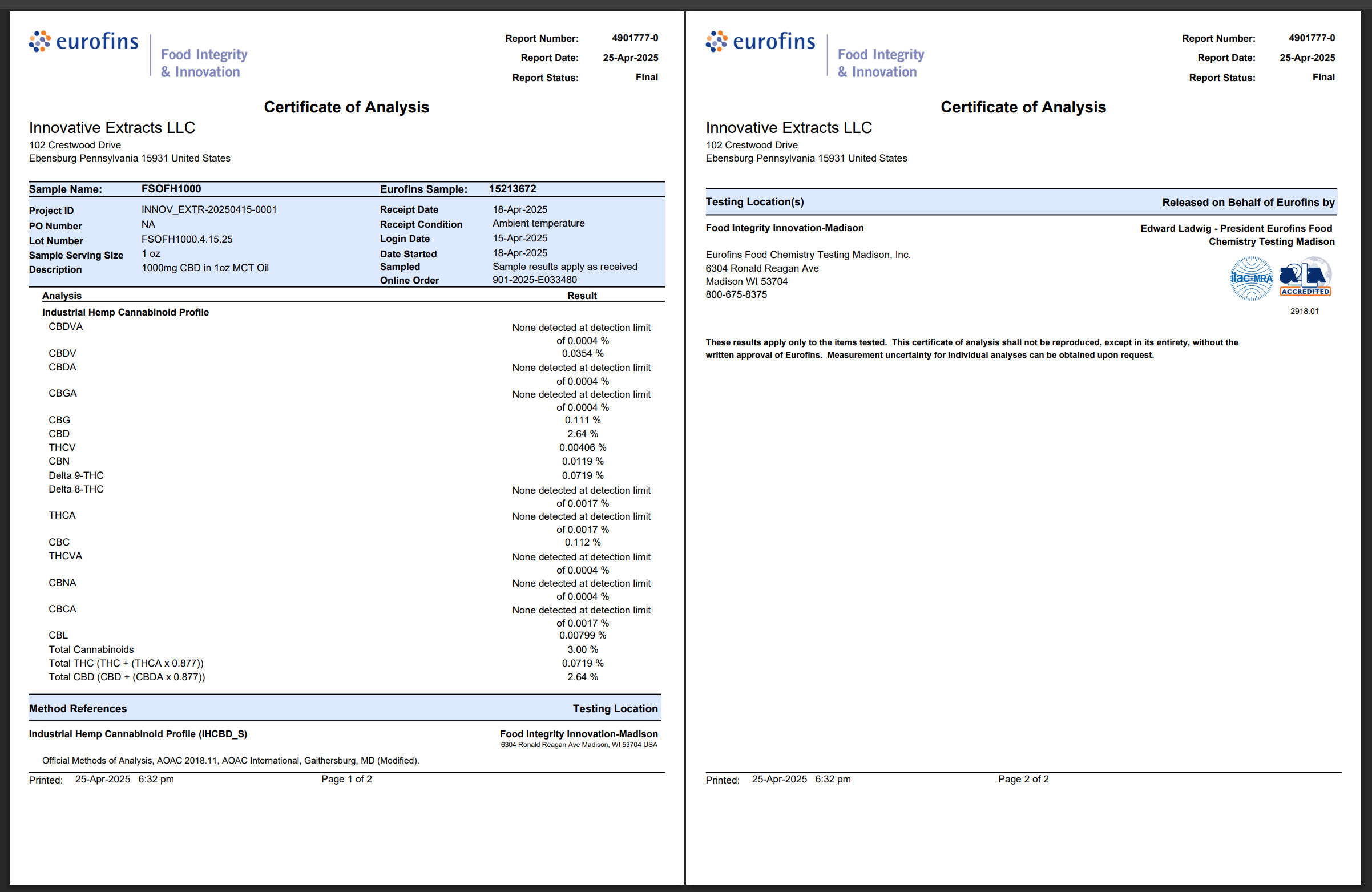This screenshot has height=892, width=1372.
Task: Click the Eurofins Sample number 15213672
Action: [512, 189]
